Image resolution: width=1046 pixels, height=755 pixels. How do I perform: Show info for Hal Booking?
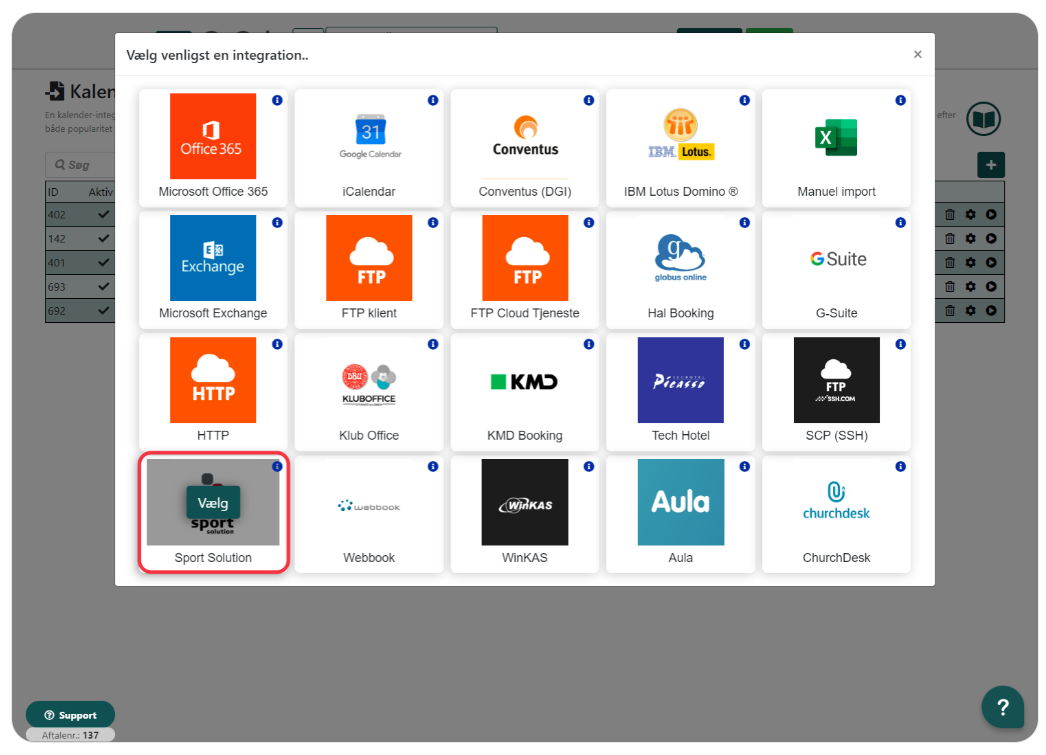(744, 222)
